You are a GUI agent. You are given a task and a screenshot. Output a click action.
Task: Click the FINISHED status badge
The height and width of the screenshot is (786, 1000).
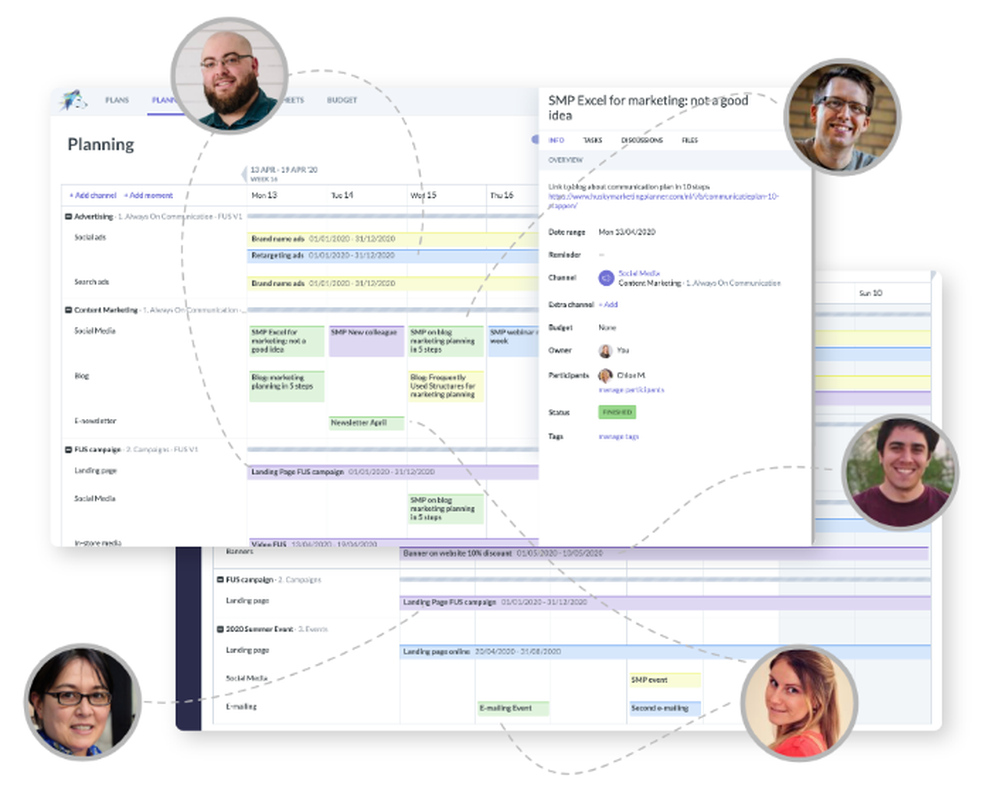(617, 412)
